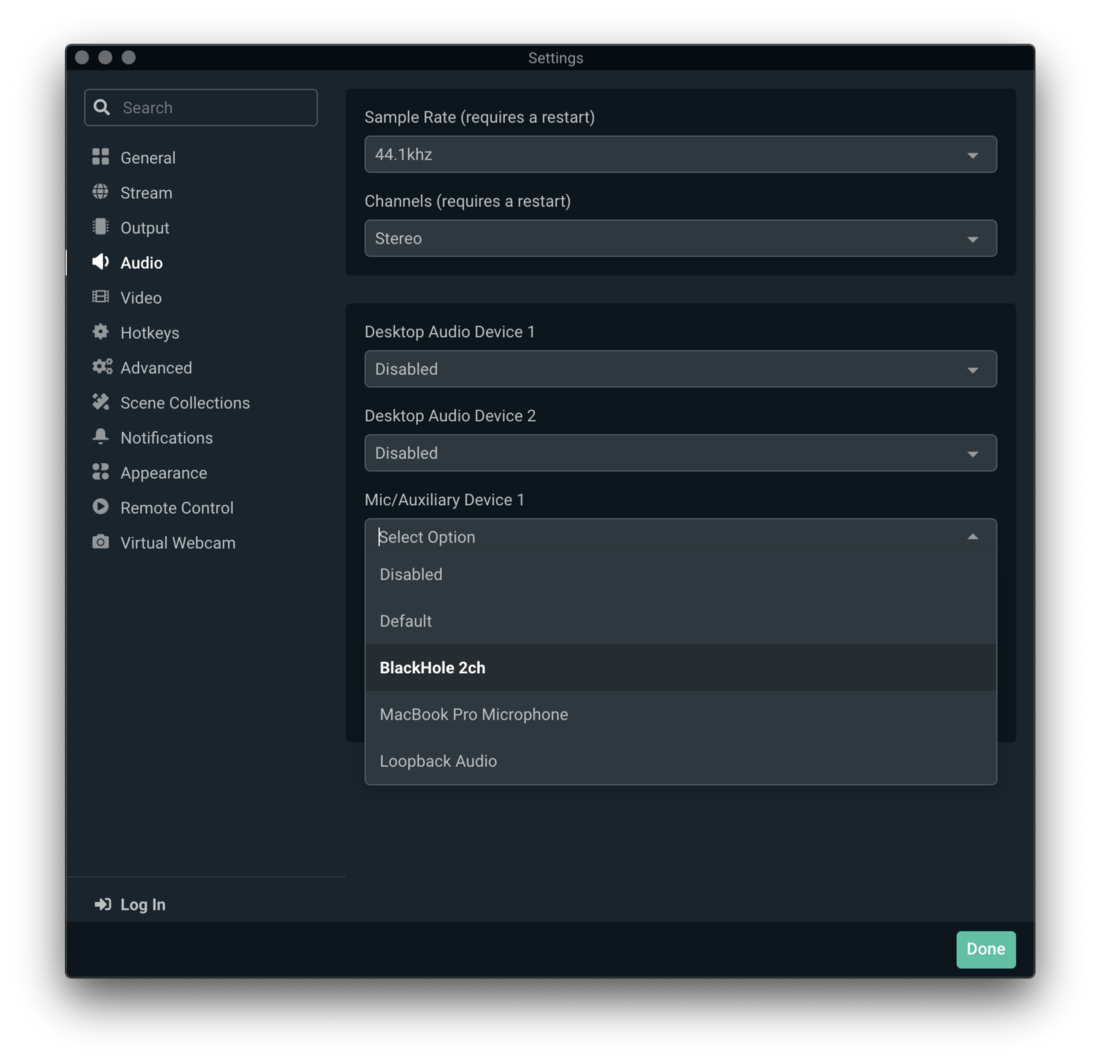The width and height of the screenshot is (1100, 1064).
Task: Go to Output settings
Action: point(145,228)
